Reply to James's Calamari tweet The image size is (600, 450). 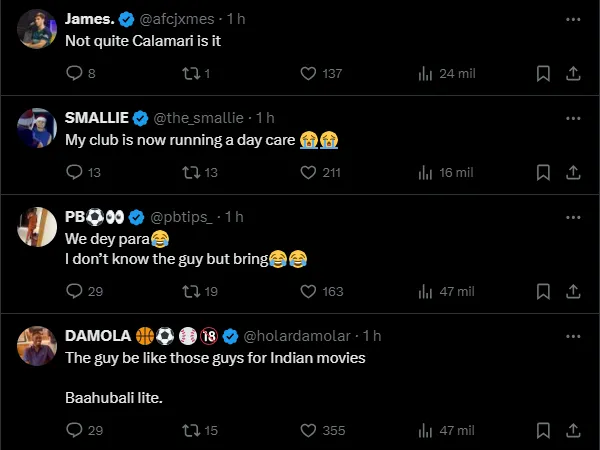click(x=73, y=73)
